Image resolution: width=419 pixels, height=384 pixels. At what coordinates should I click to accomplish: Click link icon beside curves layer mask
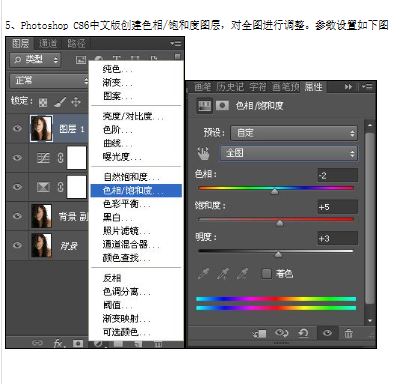(x=60, y=158)
